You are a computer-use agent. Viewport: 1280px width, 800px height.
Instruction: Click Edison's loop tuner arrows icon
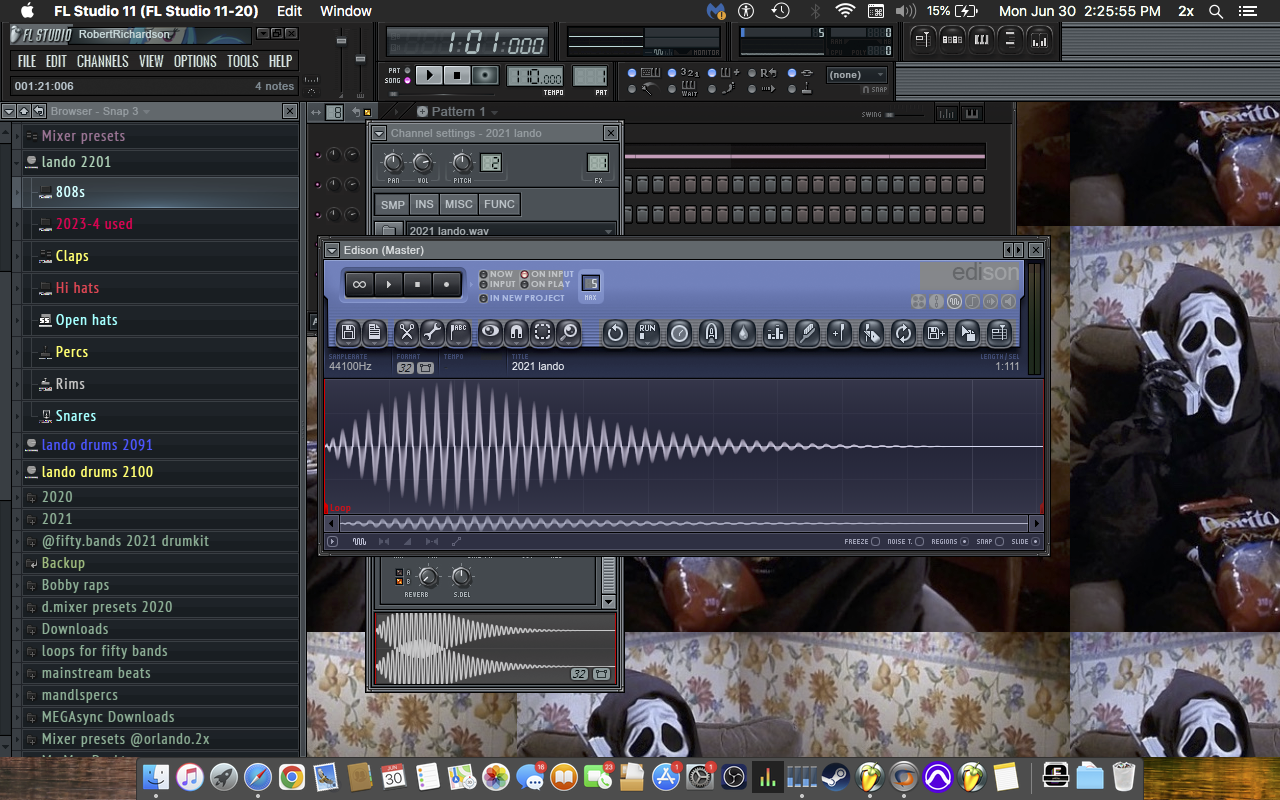click(903, 333)
